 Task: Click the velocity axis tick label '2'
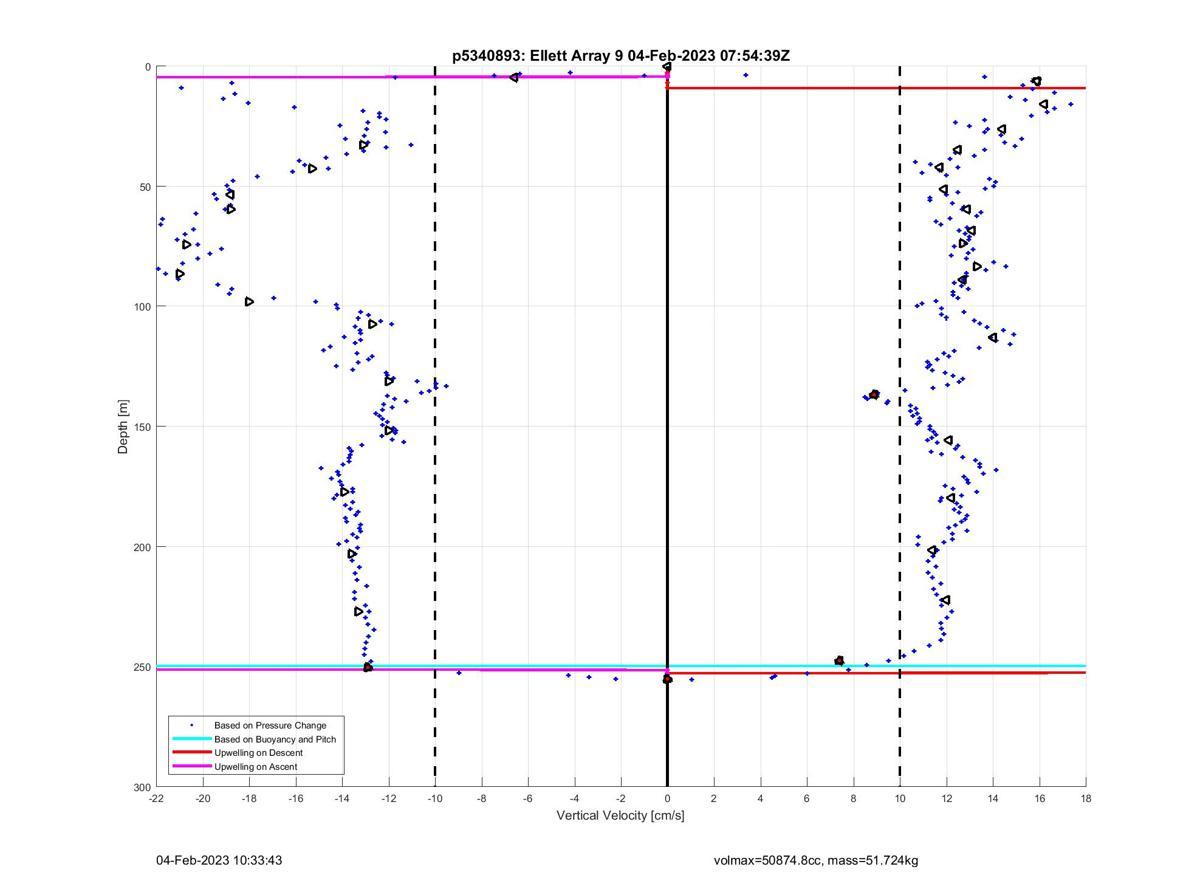point(714,798)
